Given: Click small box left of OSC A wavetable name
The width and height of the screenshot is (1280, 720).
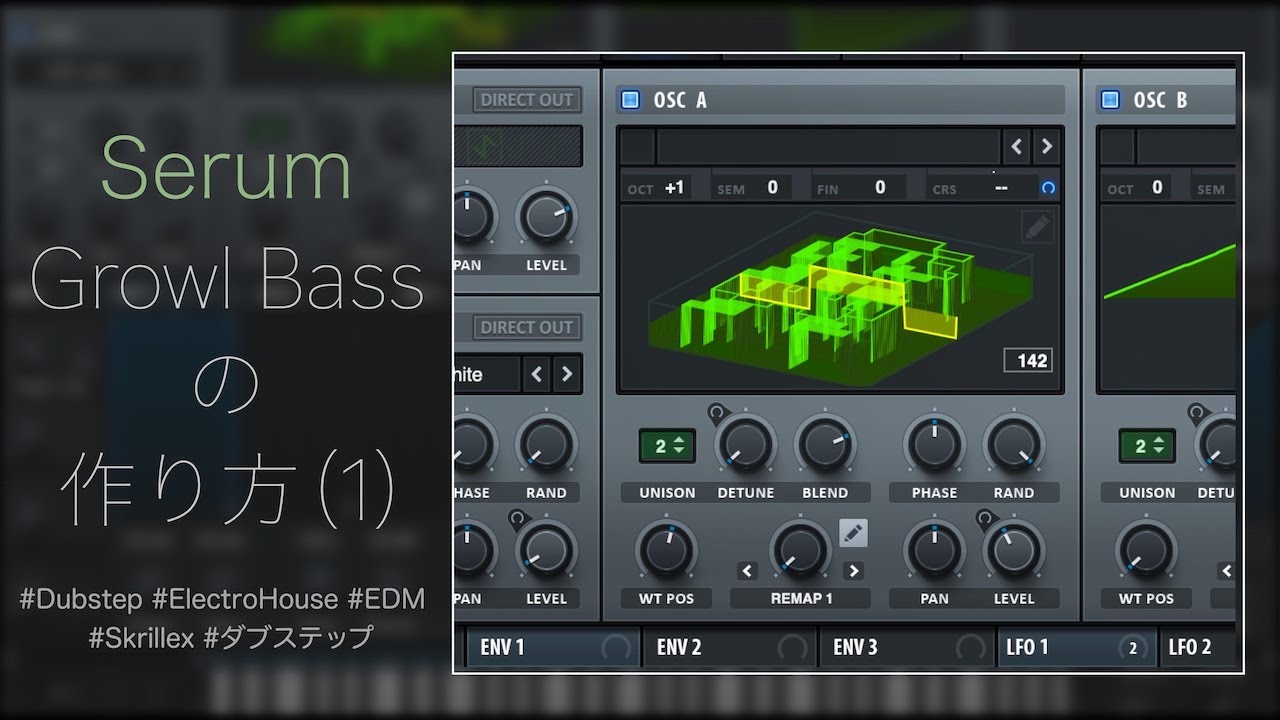Looking at the screenshot, I should [x=637, y=147].
